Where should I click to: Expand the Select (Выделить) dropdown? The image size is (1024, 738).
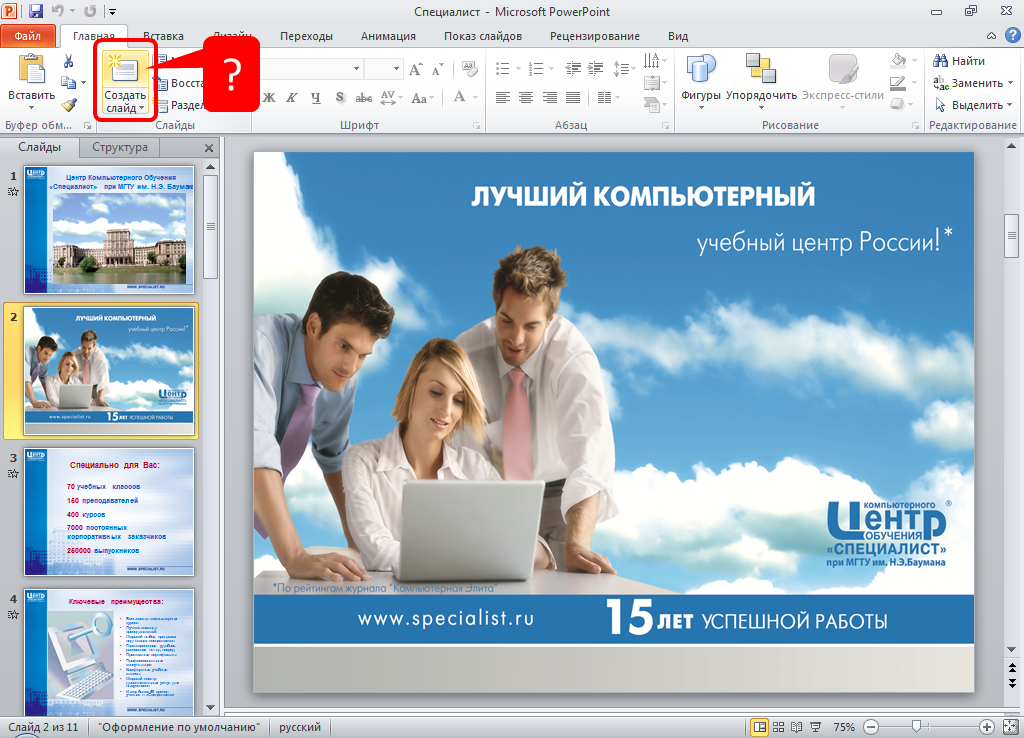pos(1011,105)
